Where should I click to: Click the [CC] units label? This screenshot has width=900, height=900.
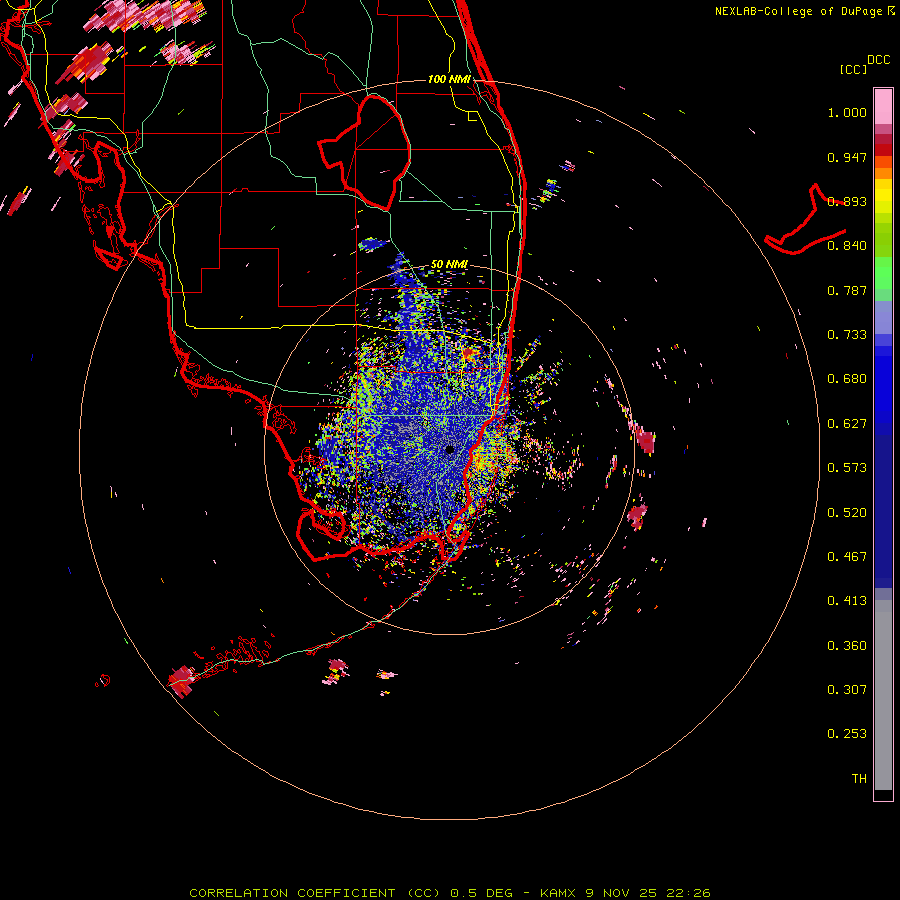pyautogui.click(x=854, y=69)
